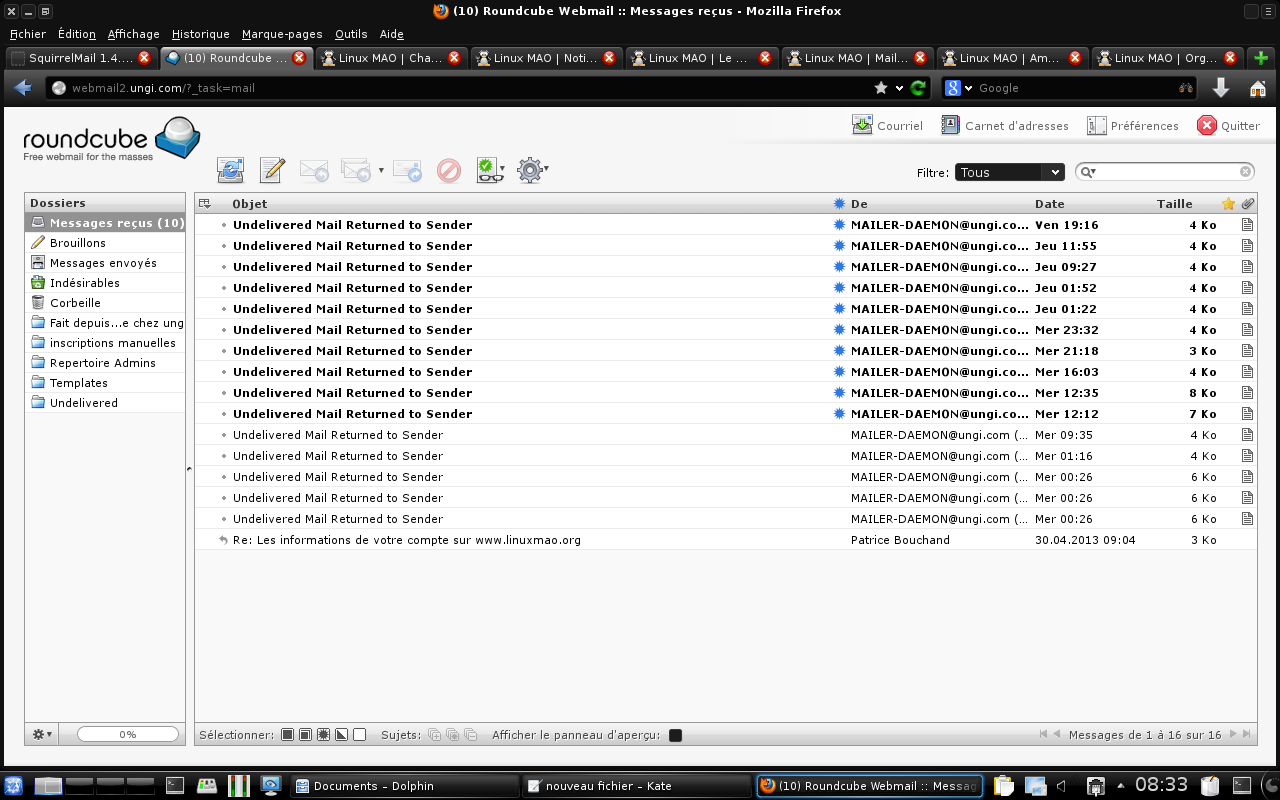This screenshot has width=1280, height=800.
Task: Open the Brouillons folder
Action: [x=105, y=243]
